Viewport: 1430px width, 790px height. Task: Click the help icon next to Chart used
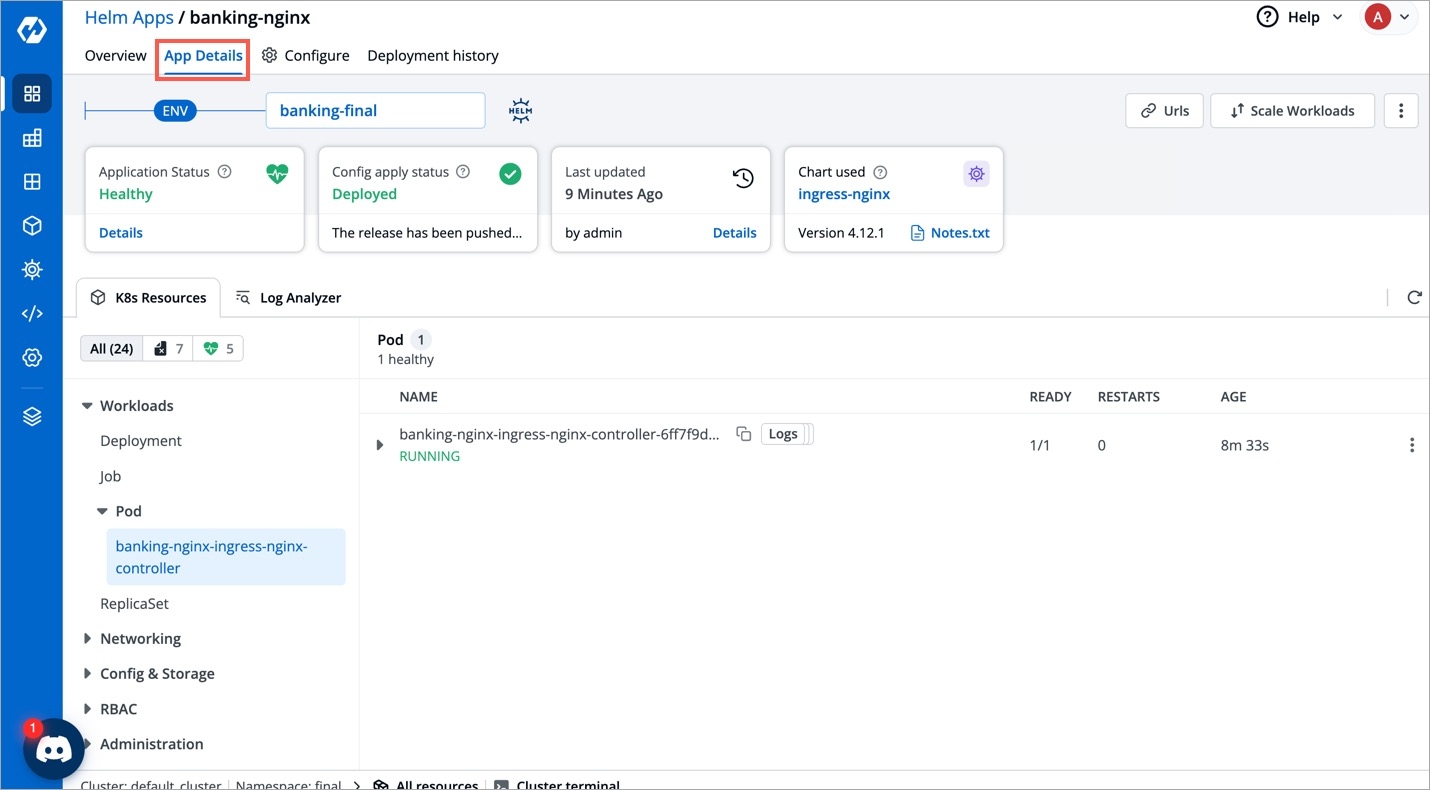pyautogui.click(x=880, y=172)
